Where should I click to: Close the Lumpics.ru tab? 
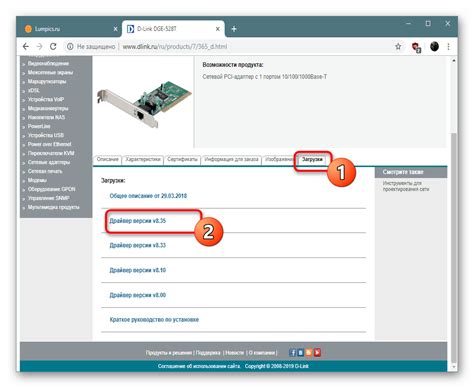115,29
